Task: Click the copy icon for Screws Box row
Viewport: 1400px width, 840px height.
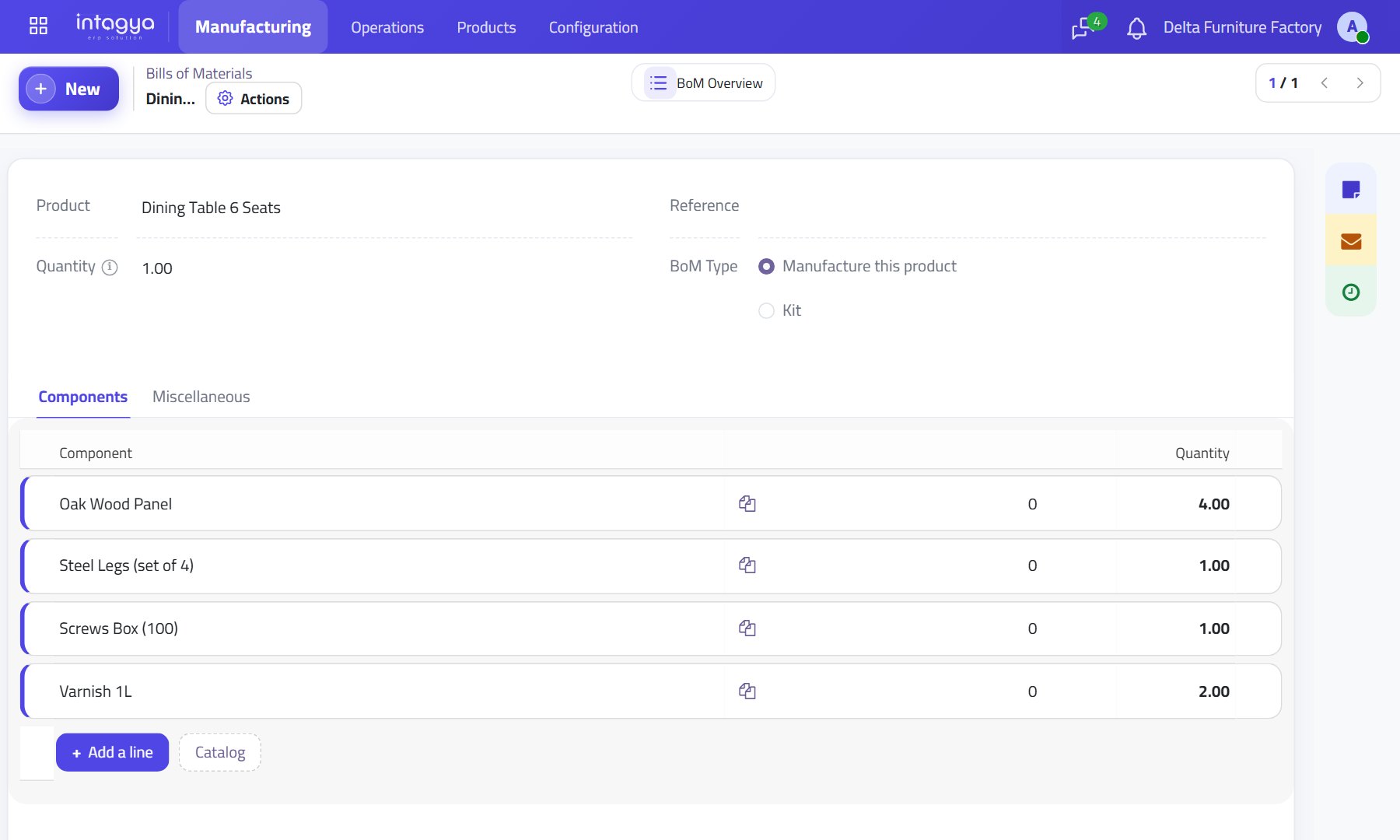Action: [x=747, y=628]
